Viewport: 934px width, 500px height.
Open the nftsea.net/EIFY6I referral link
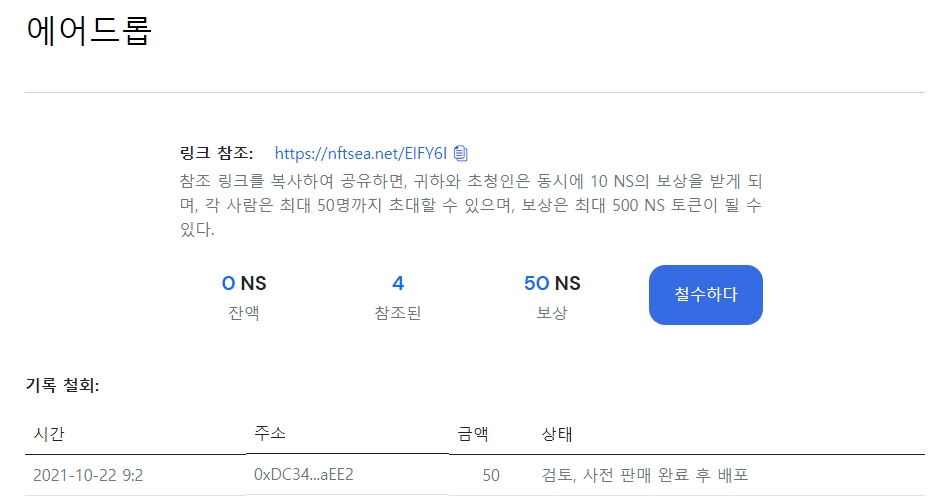pos(360,153)
